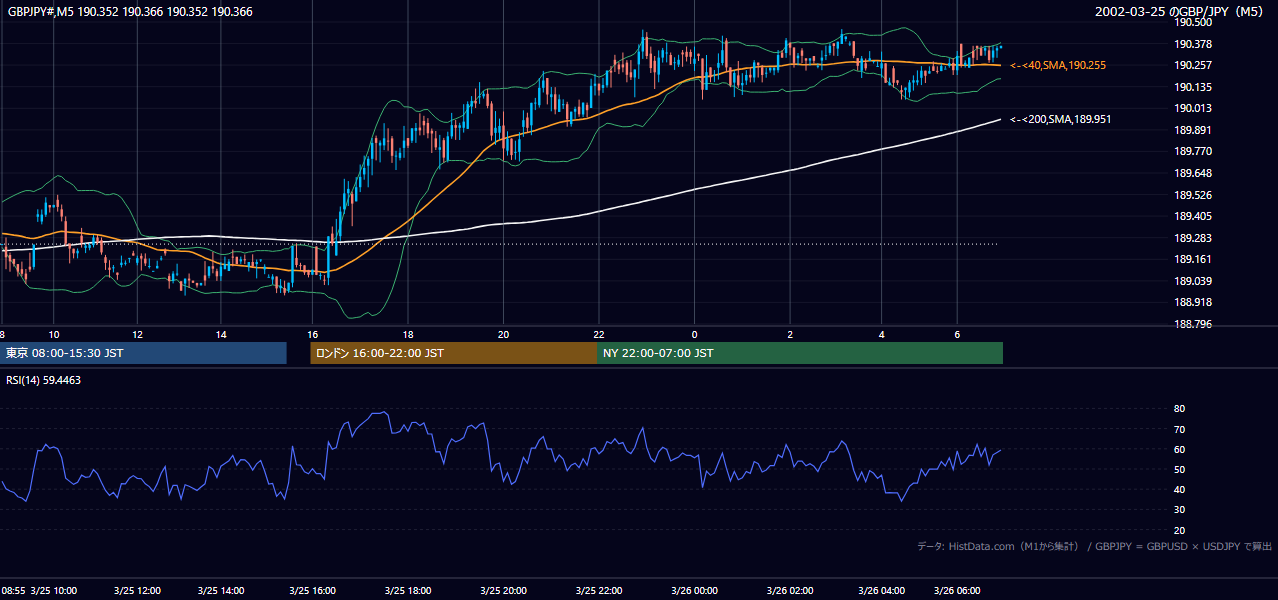Click the 3/25 14:00 time axis label
Viewport: 1278px width, 600px height.
tap(221, 590)
